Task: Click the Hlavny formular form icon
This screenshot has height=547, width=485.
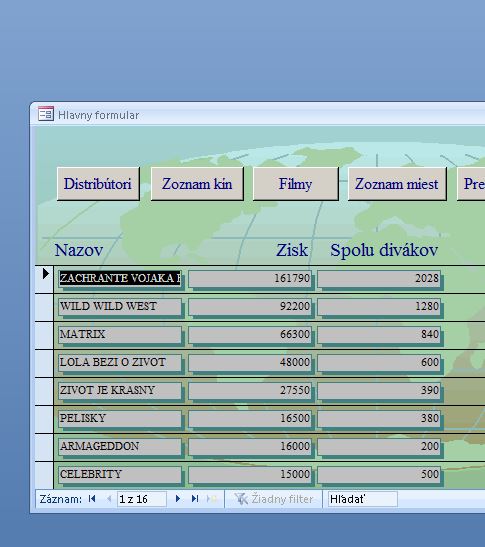Action: [x=46, y=114]
